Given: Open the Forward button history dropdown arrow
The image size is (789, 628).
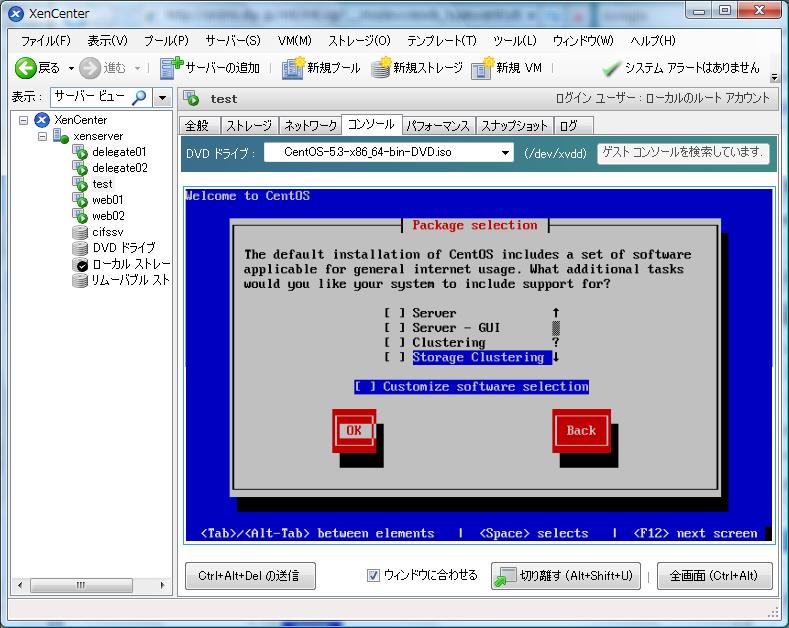Looking at the screenshot, I should [x=137, y=68].
